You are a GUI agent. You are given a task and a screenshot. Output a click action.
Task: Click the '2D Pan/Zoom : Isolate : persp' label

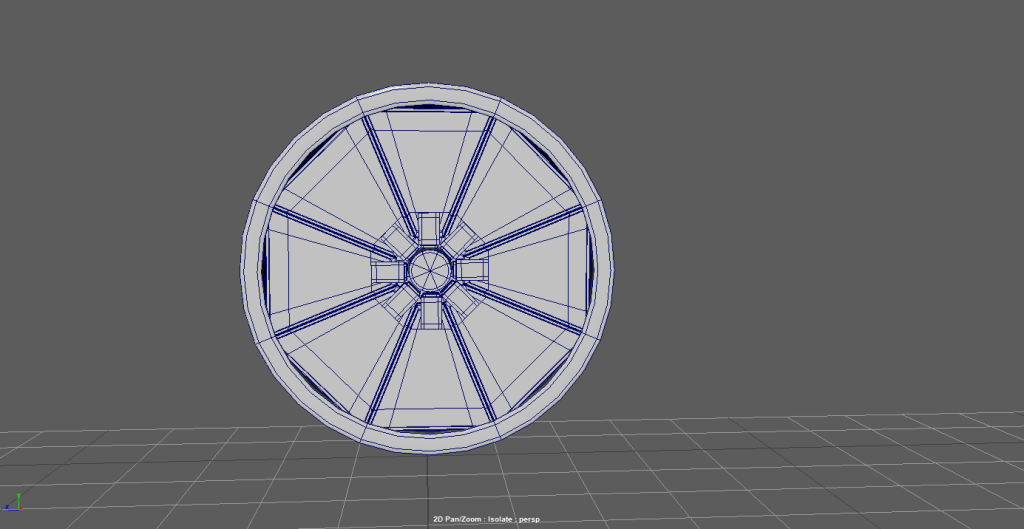tap(487, 519)
